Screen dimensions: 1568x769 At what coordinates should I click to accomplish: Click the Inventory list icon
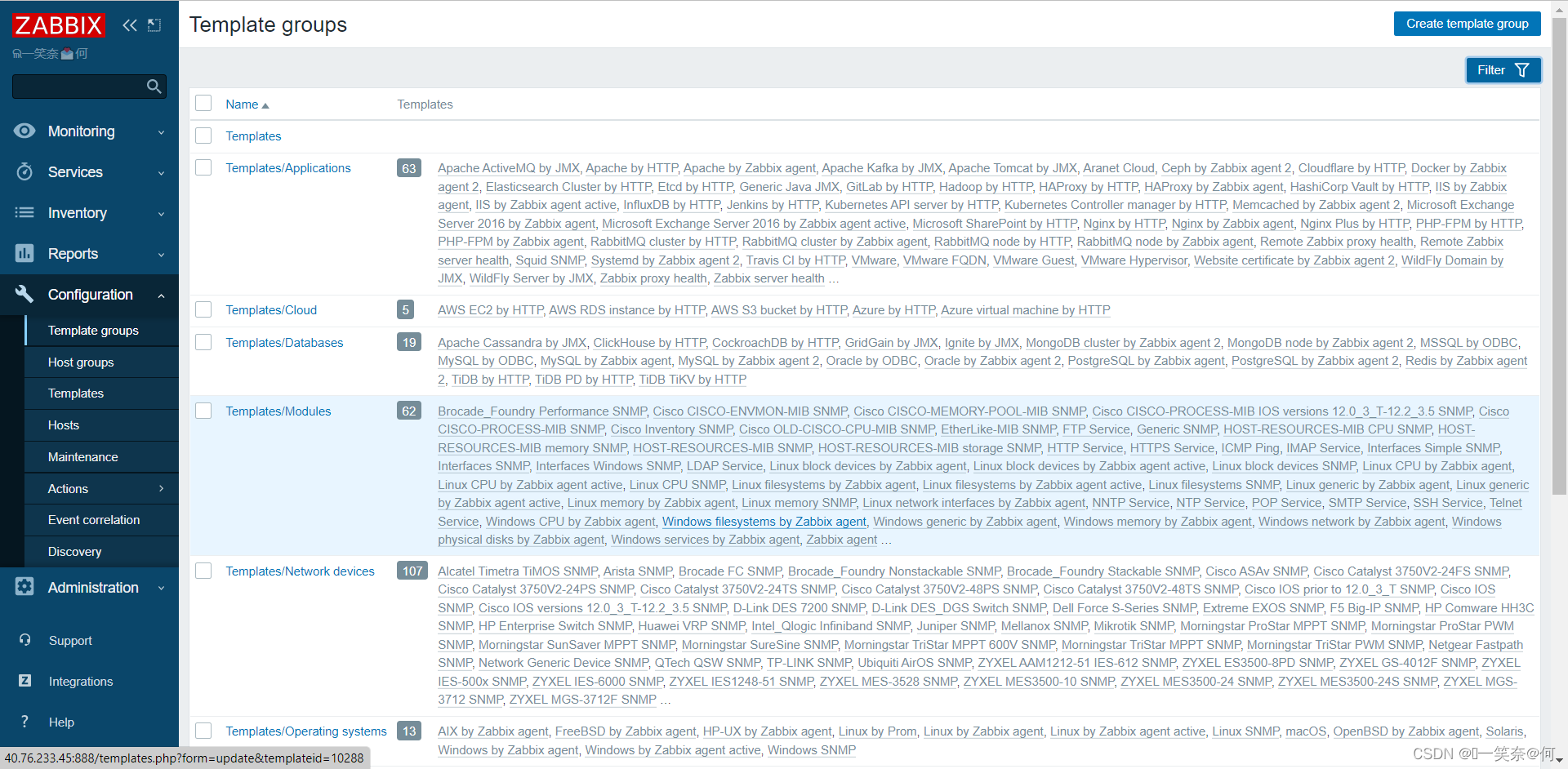24,212
